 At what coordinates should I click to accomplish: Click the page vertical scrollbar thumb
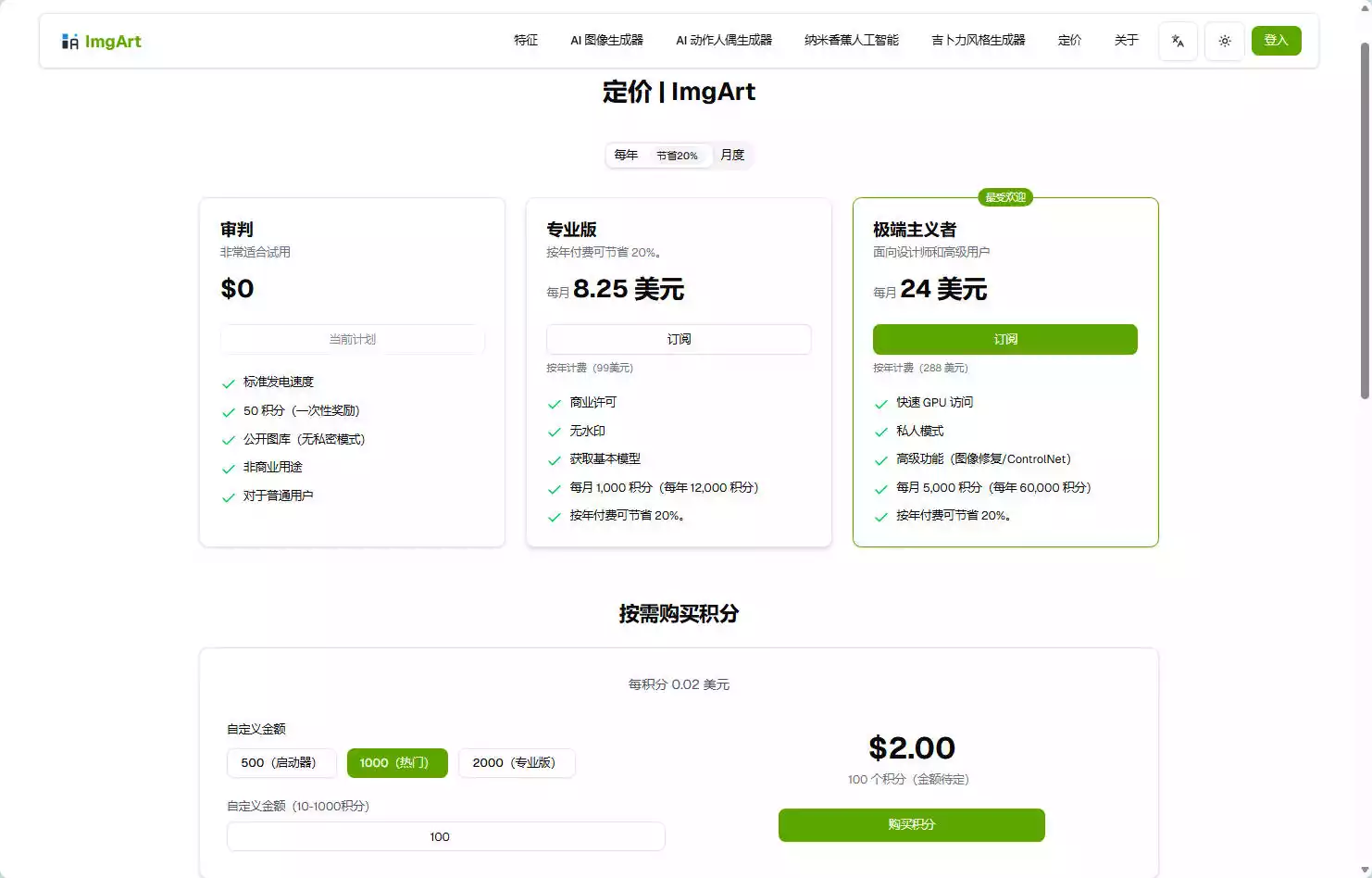point(1365,220)
